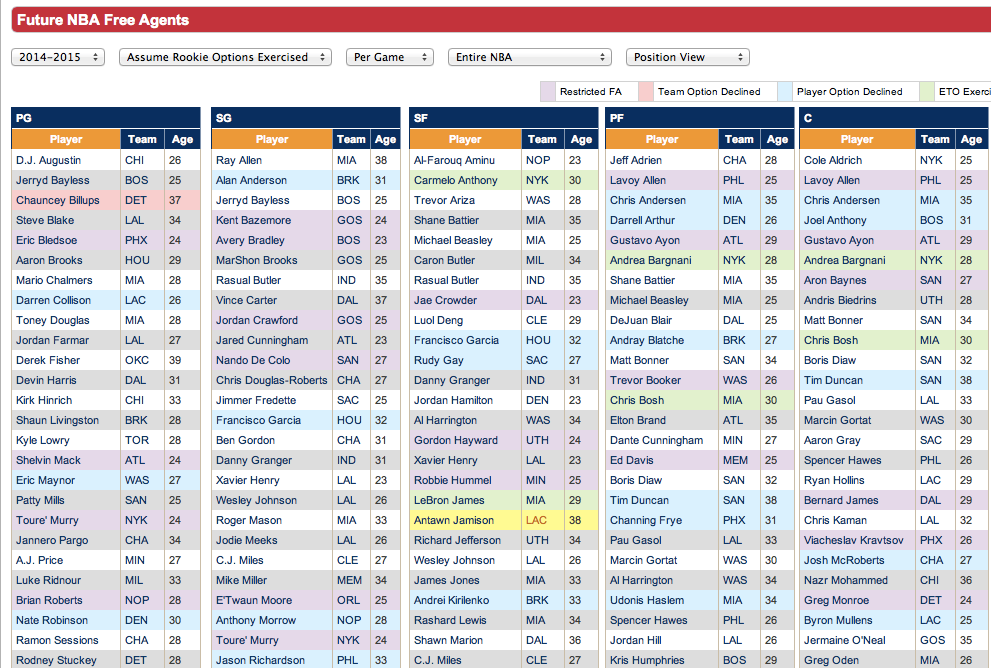991x668 pixels.
Task: Select Chauncey Billups in the PG list
Action: point(58,200)
